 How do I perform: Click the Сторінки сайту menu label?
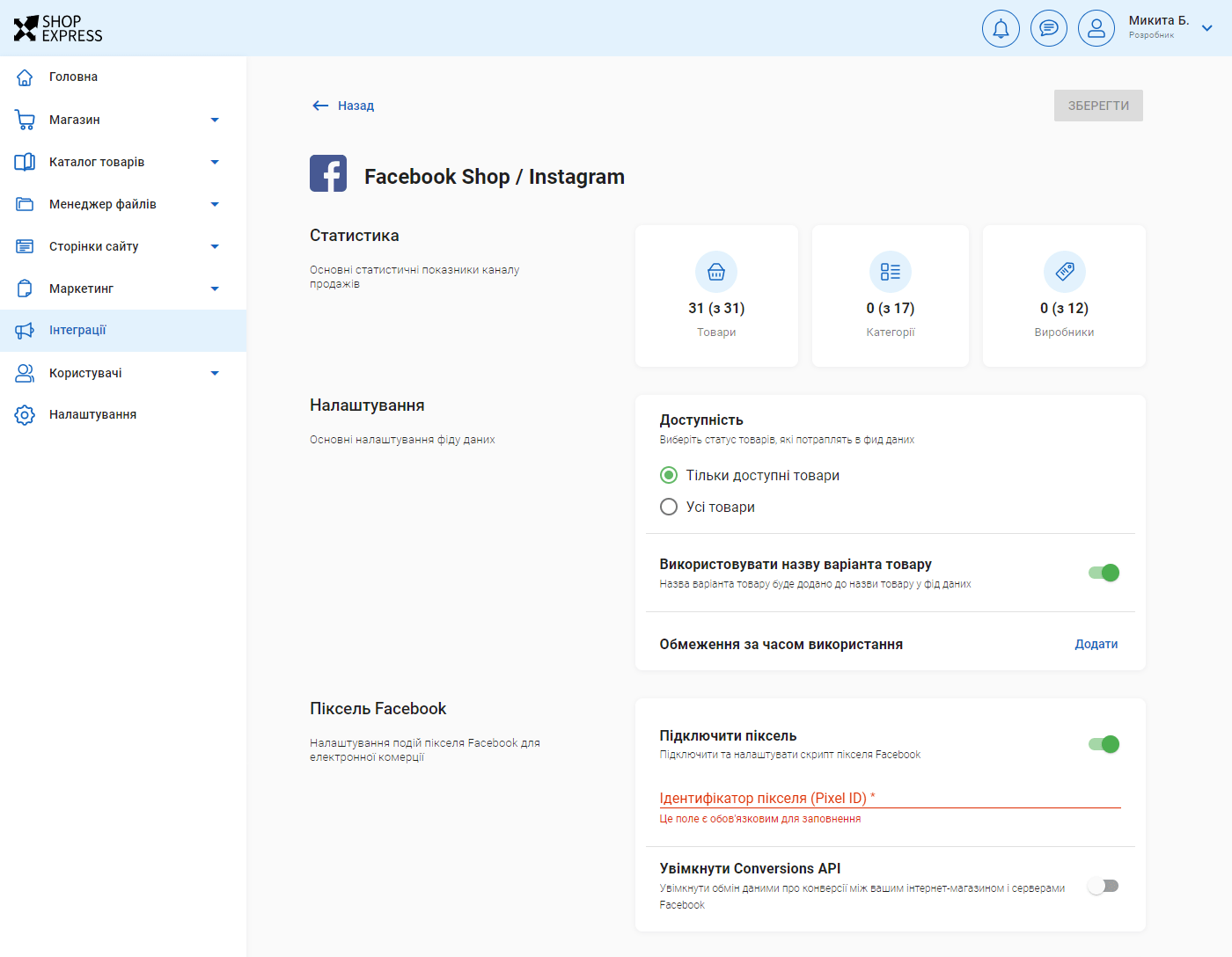[x=94, y=246]
